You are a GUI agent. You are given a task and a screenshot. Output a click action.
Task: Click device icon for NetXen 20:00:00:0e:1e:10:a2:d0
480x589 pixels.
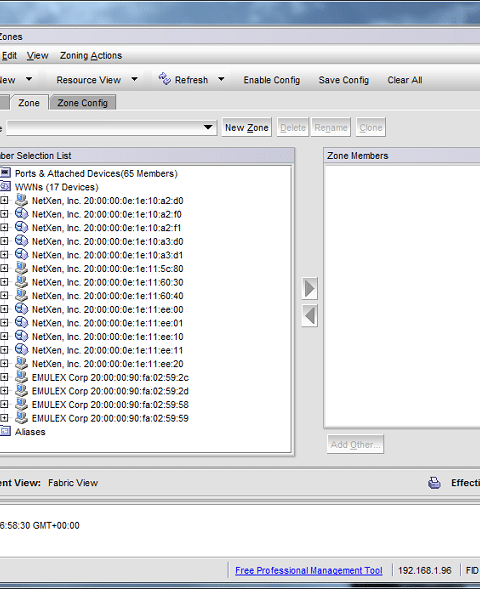(x=22, y=200)
